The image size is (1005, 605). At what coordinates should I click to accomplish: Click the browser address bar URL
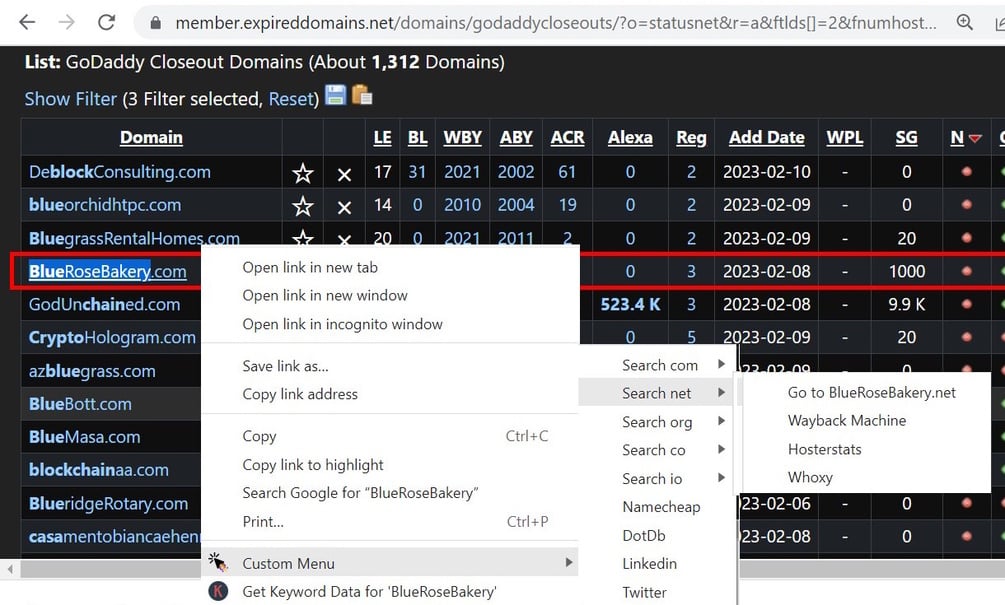[556, 23]
